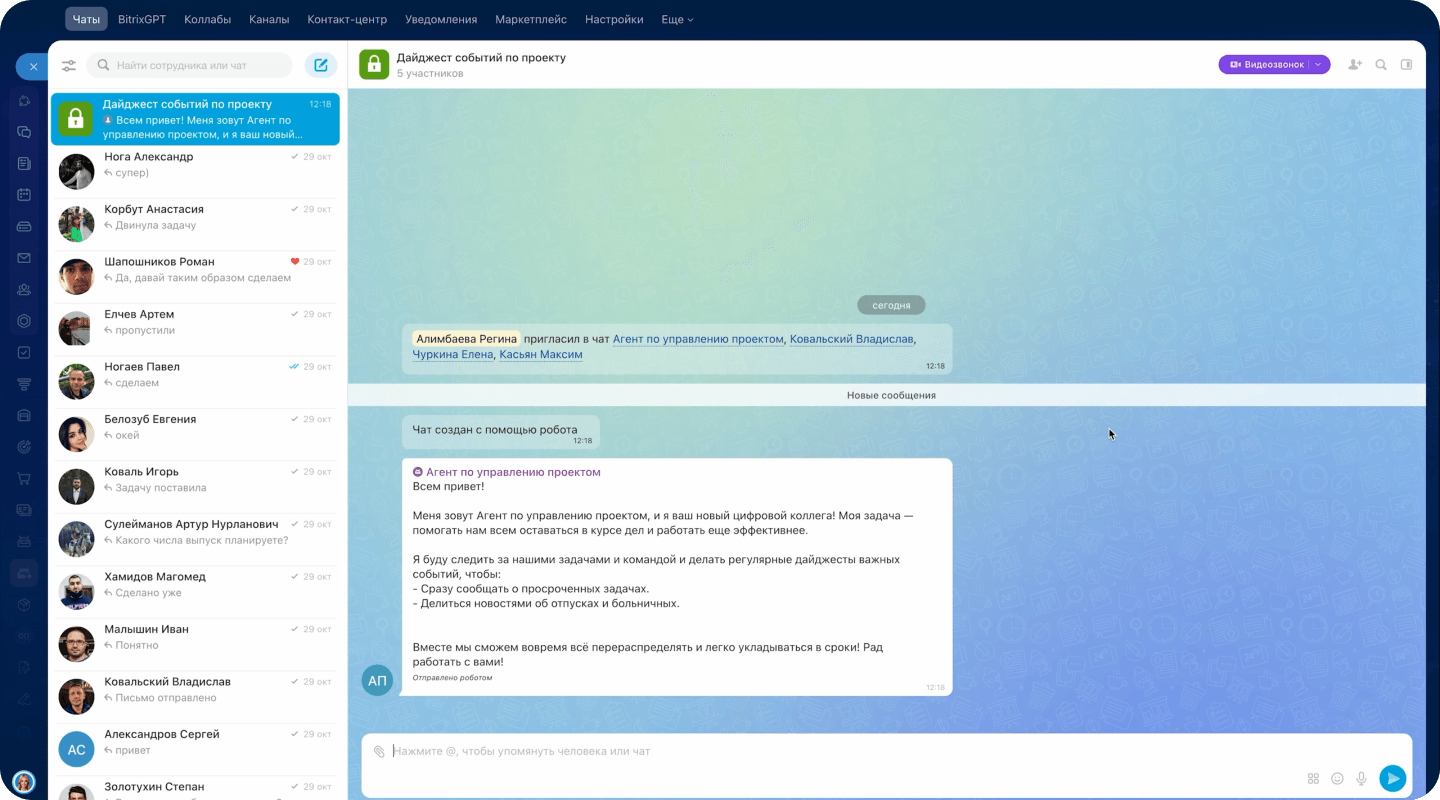This screenshot has height=800, width=1440.
Task: Open search within the current chat
Action: tap(1381, 65)
